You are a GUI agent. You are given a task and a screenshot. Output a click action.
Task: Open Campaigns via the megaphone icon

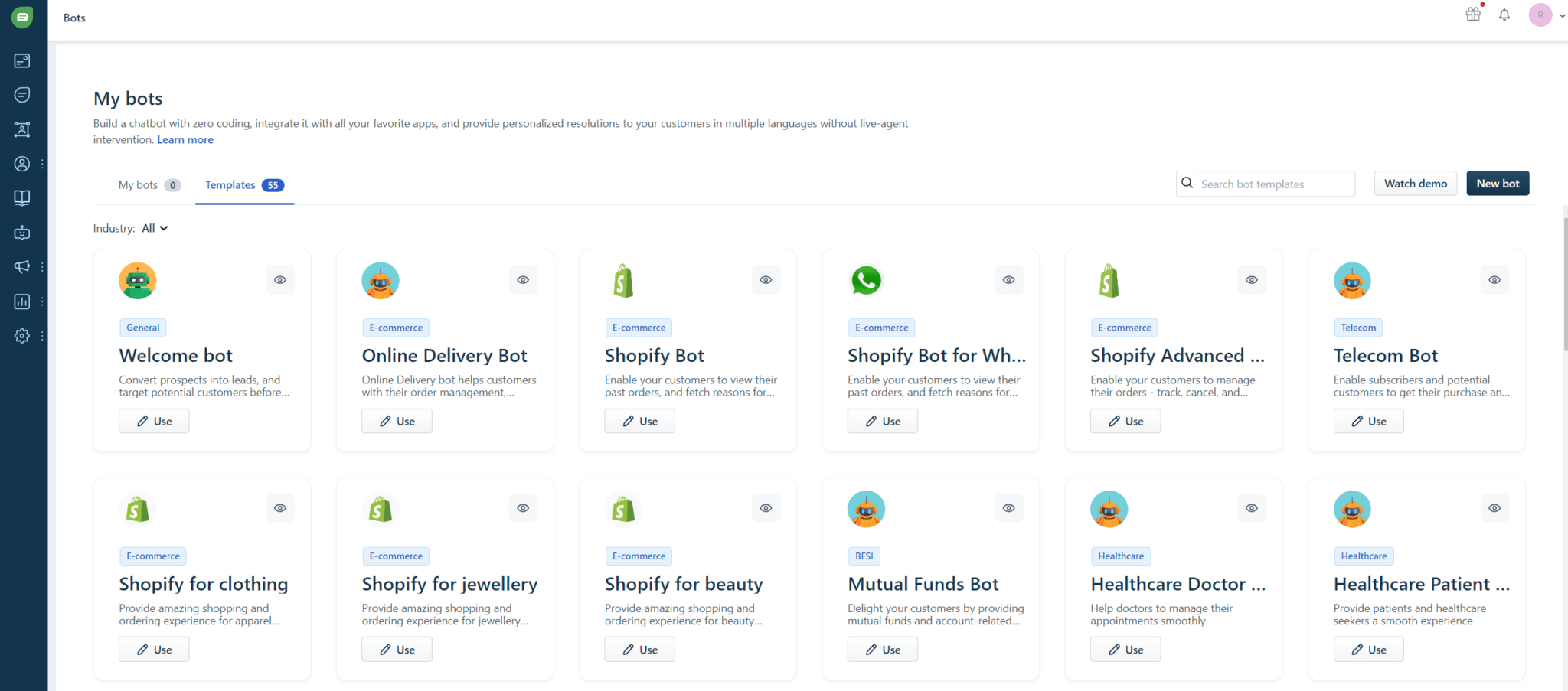click(21, 266)
